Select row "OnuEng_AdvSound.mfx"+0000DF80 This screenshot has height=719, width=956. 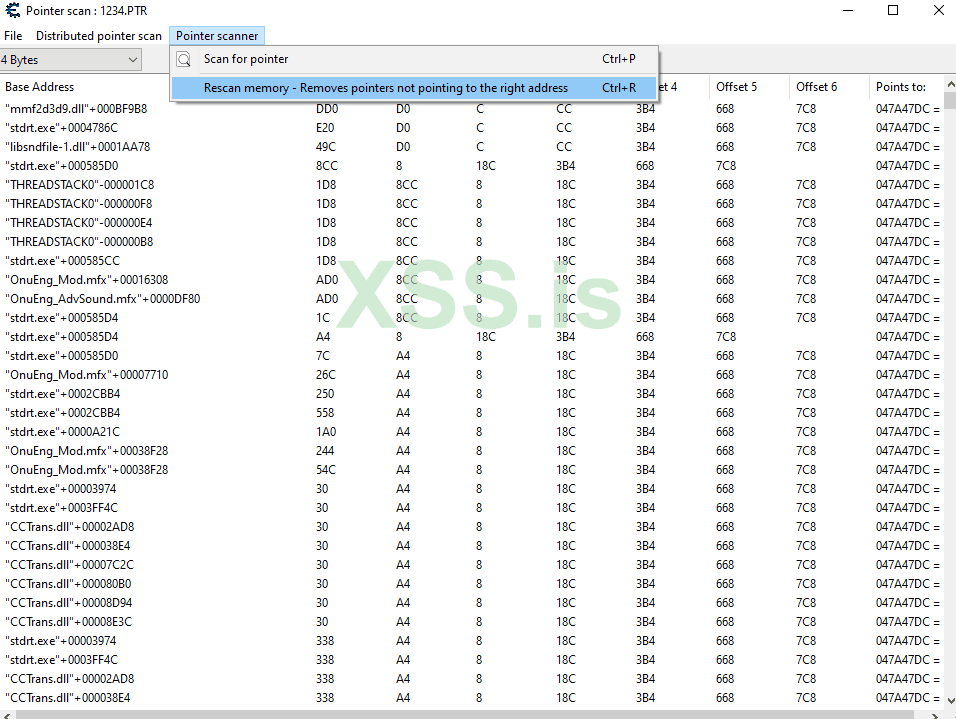click(x=472, y=299)
